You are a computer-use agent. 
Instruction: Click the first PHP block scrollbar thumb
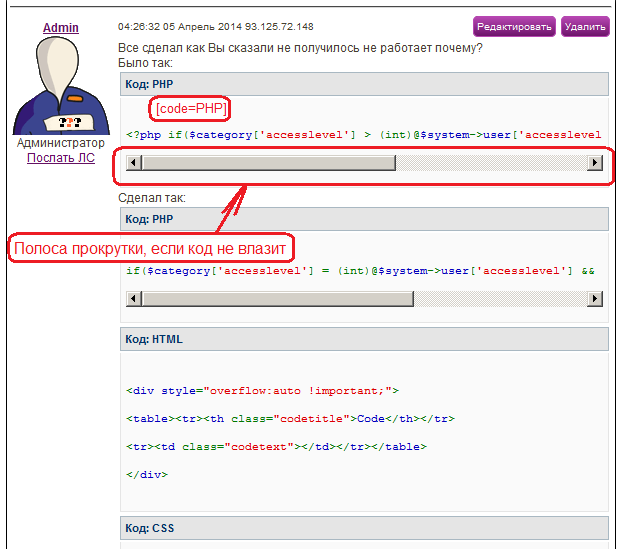tap(269, 163)
